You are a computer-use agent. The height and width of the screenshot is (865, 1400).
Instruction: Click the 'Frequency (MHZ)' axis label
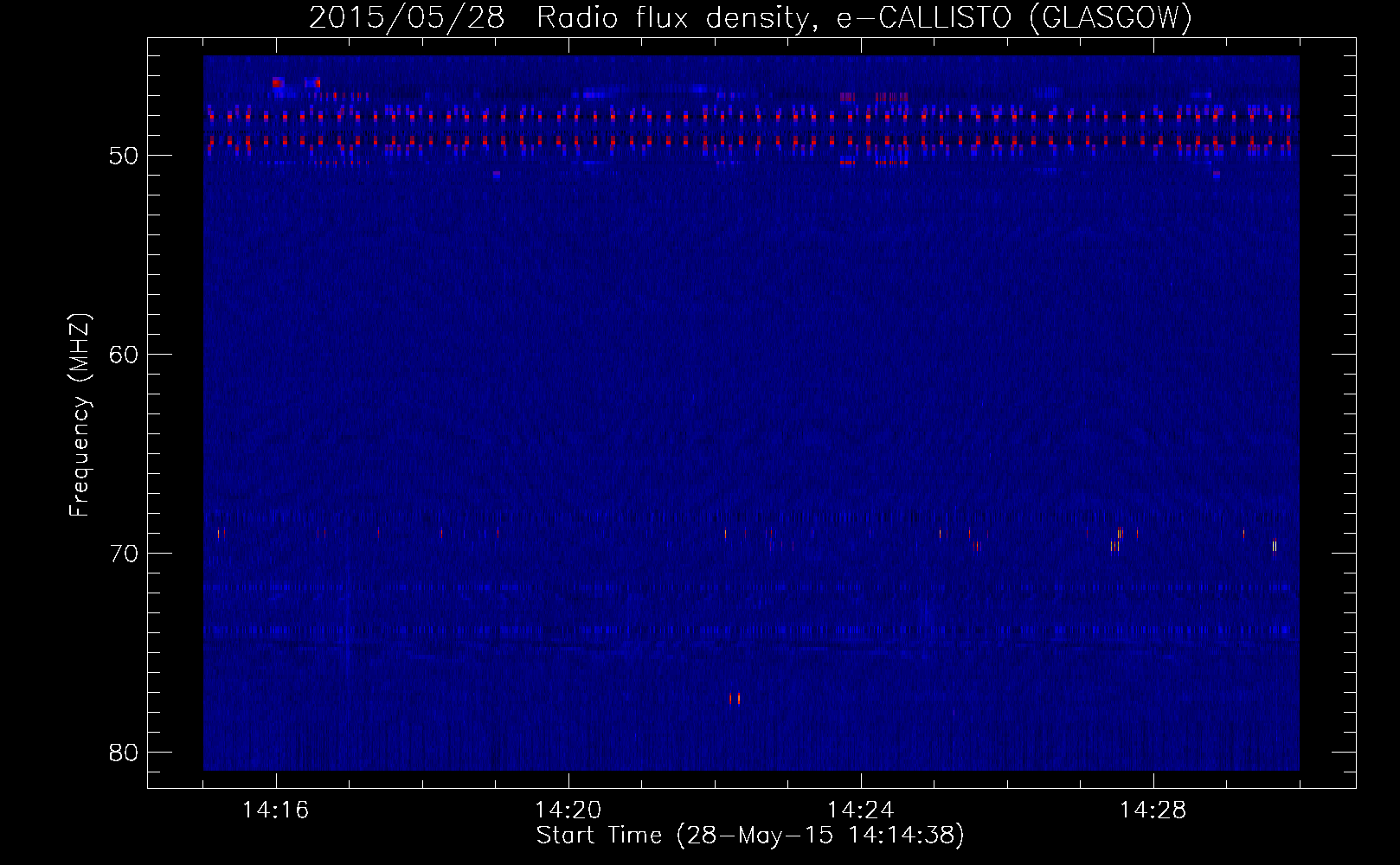(x=80, y=415)
